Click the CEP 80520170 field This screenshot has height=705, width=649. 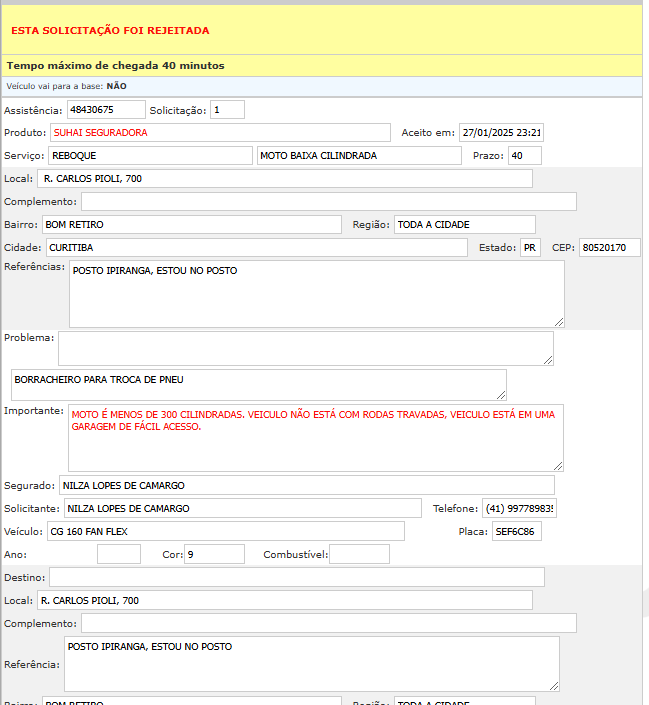(609, 247)
